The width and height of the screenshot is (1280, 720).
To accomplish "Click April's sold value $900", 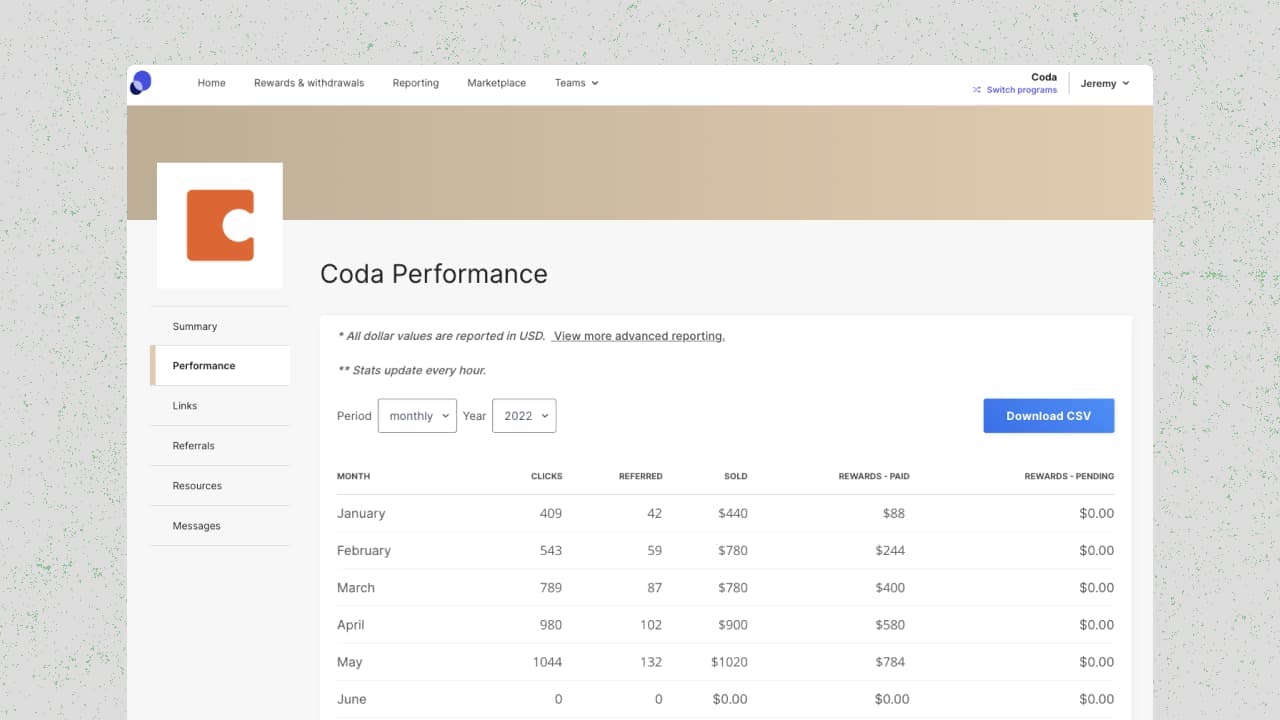I will [x=733, y=624].
